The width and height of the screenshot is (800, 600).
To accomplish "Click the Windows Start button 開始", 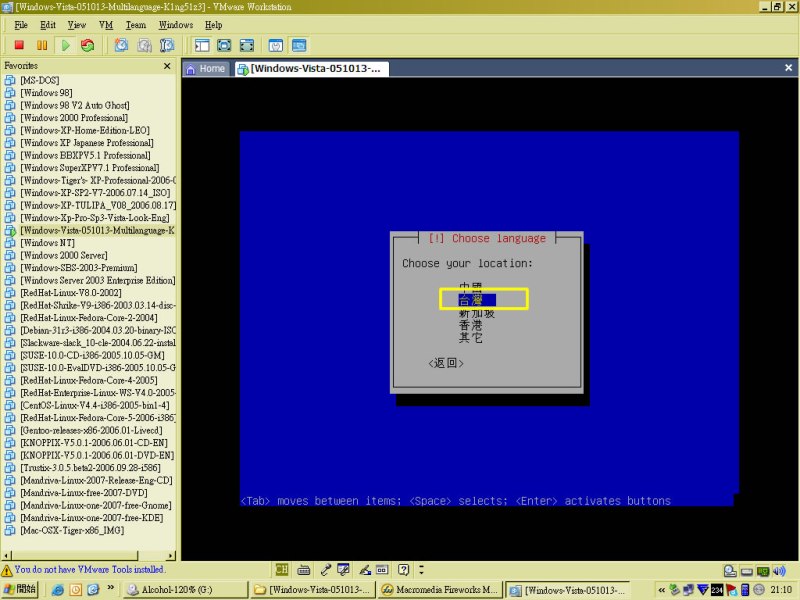I will click(20, 589).
